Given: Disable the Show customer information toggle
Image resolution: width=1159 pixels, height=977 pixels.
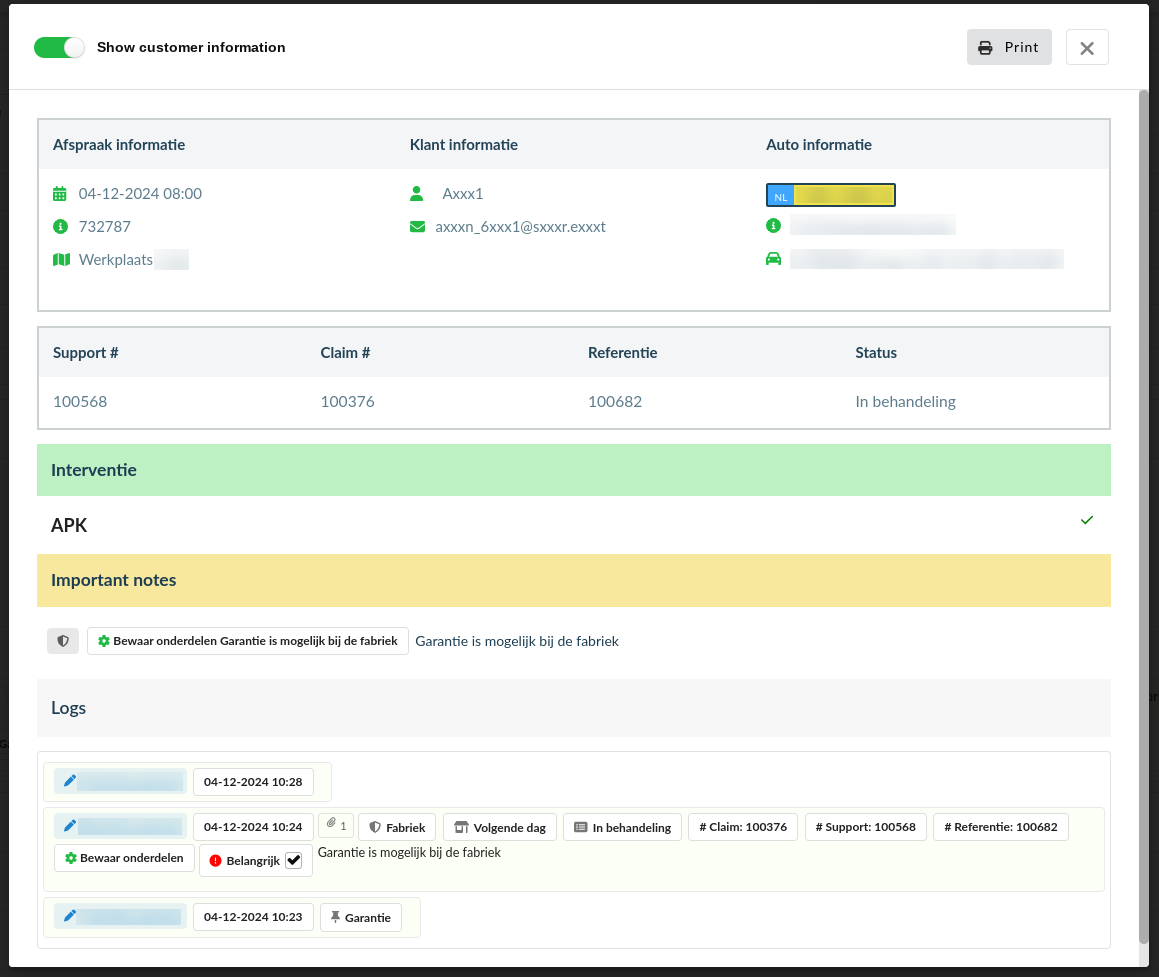Looking at the screenshot, I should click(x=59, y=47).
